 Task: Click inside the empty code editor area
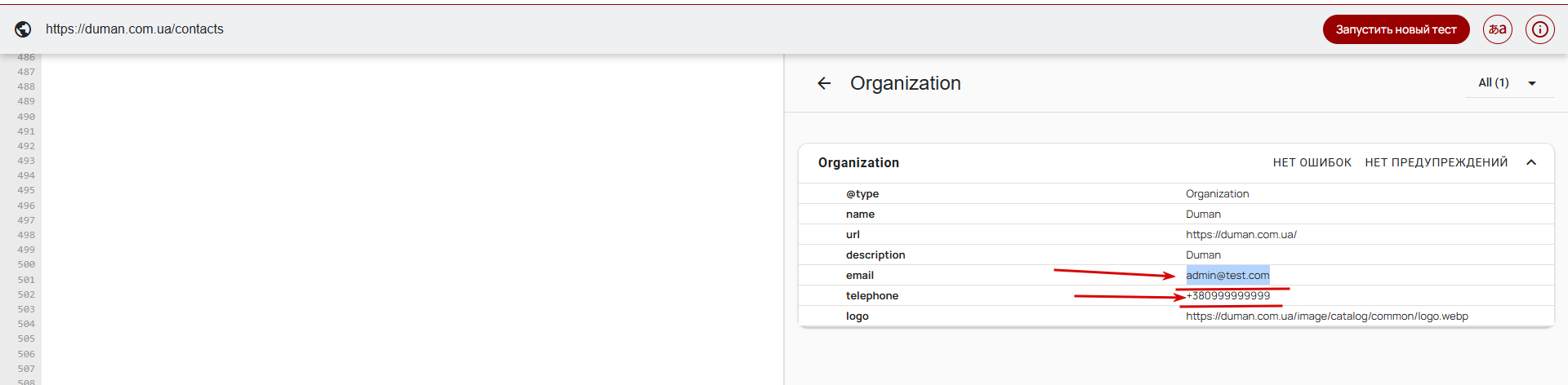point(408,220)
